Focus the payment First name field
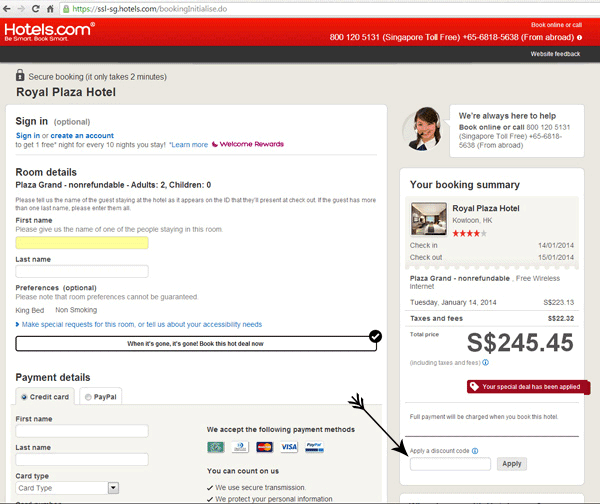 point(82,431)
